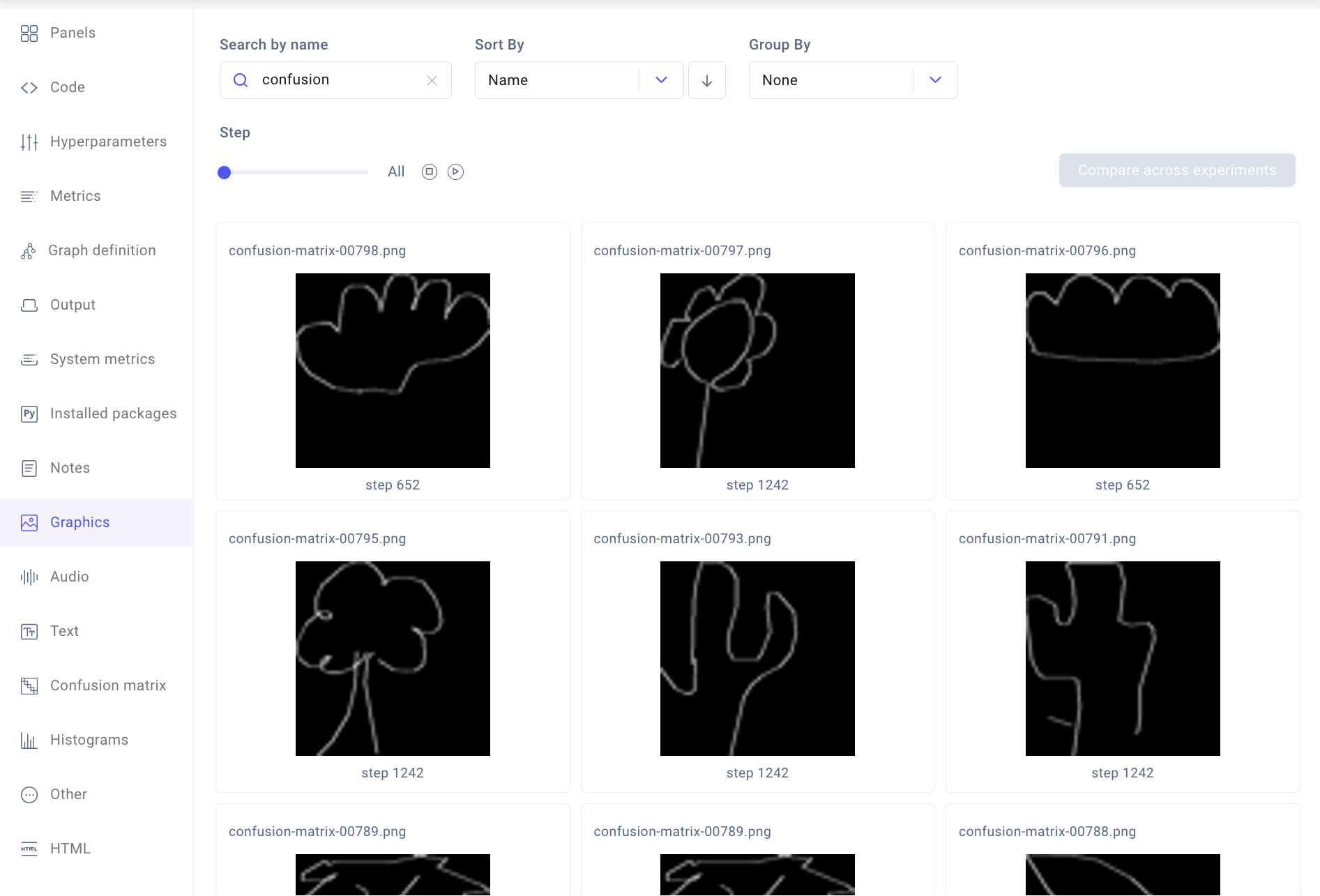Toggle descending sort order arrow
This screenshot has width=1320, height=896.
pyautogui.click(x=707, y=80)
